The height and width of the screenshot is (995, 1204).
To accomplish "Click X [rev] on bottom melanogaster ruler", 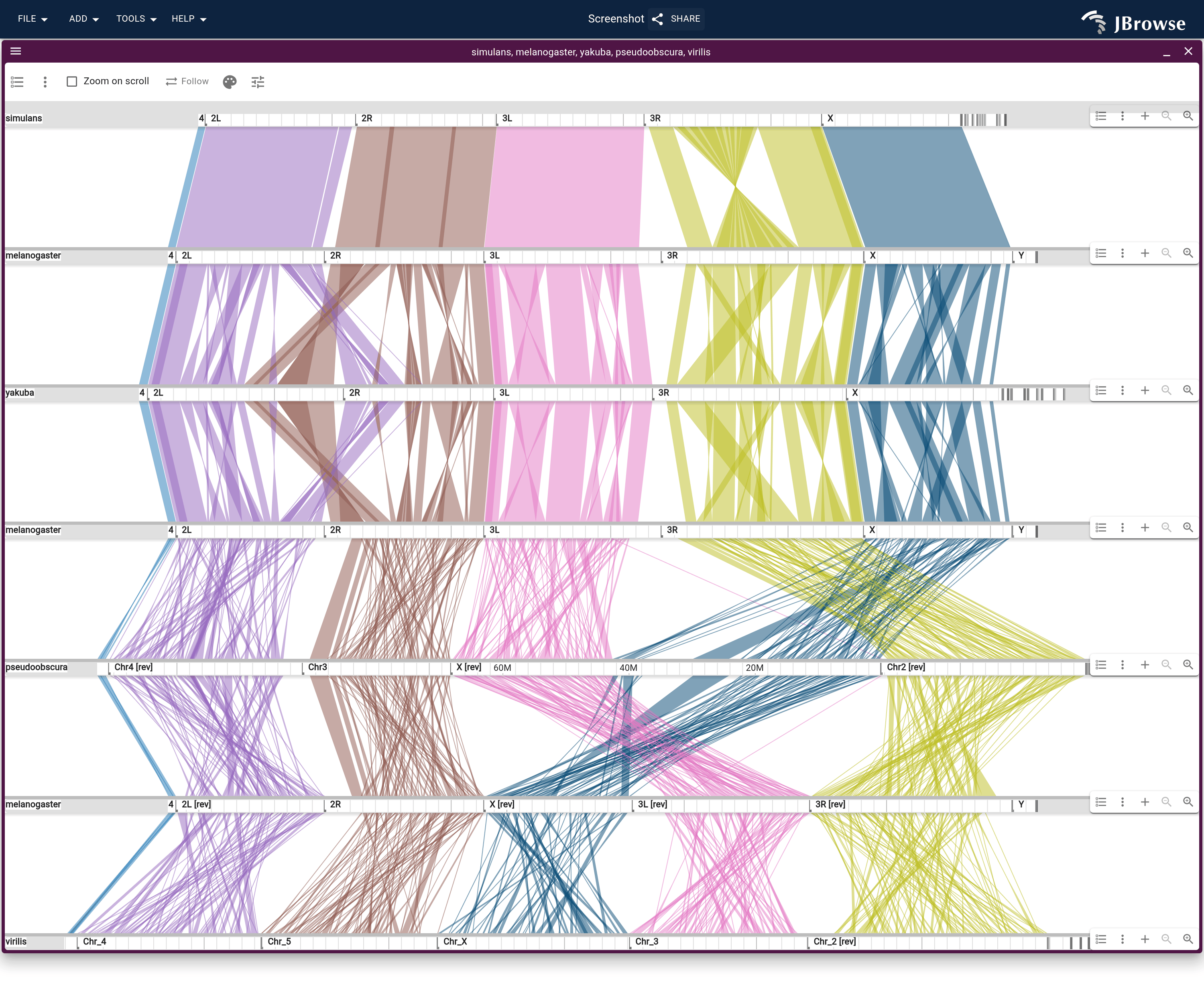I will tap(502, 805).
